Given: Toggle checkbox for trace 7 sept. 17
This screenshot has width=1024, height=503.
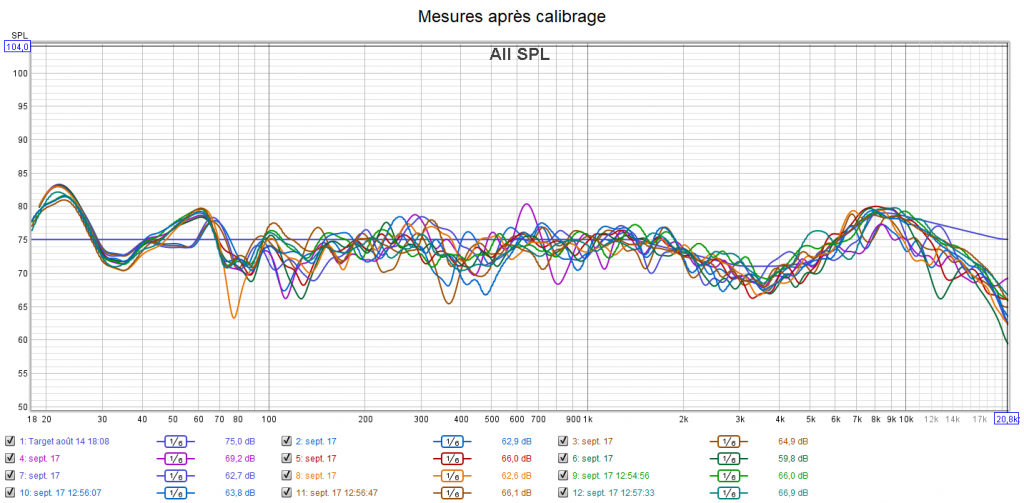Looking at the screenshot, I should [10, 475].
